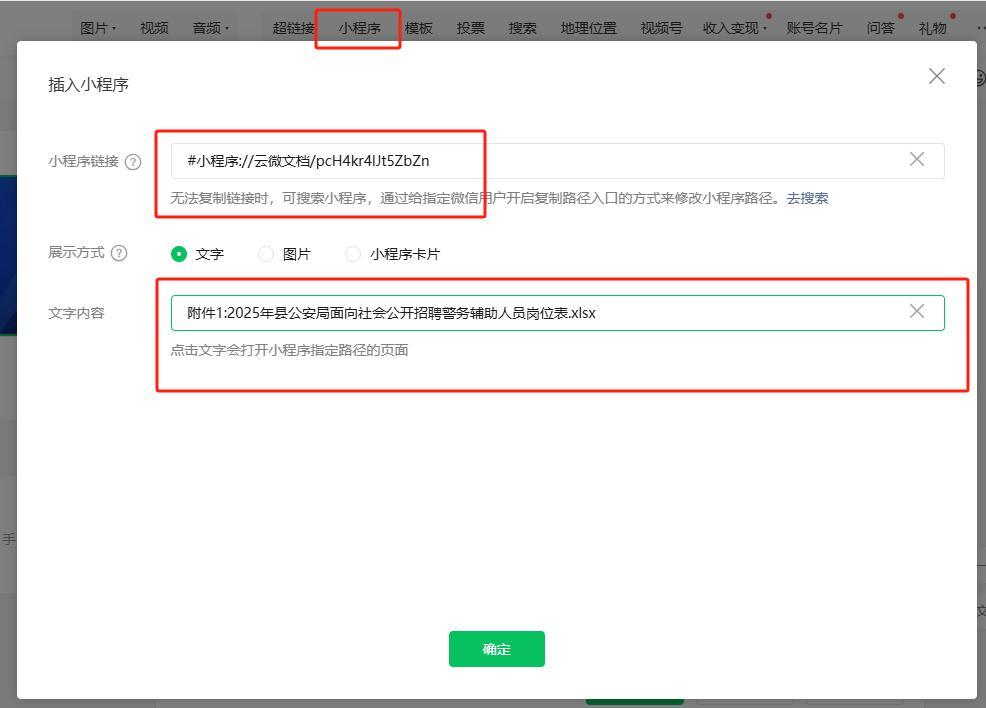Open the 账号名片 toolbar menu
The height and width of the screenshot is (708, 986).
point(814,28)
